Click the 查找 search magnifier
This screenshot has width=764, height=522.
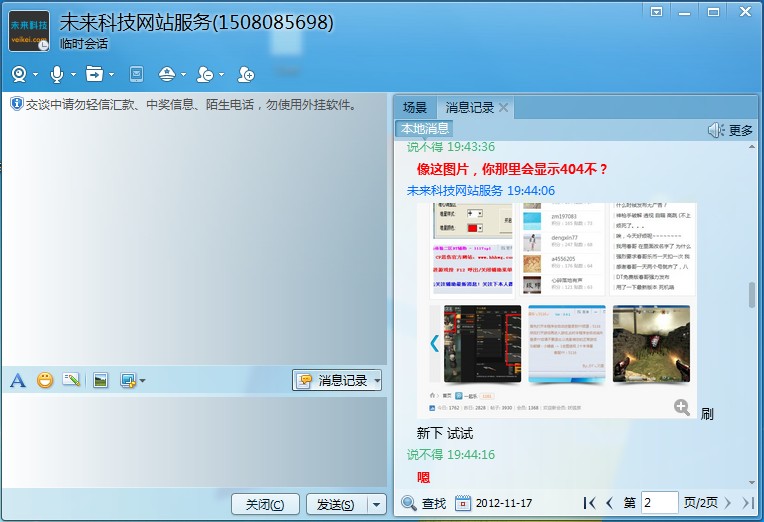423,503
